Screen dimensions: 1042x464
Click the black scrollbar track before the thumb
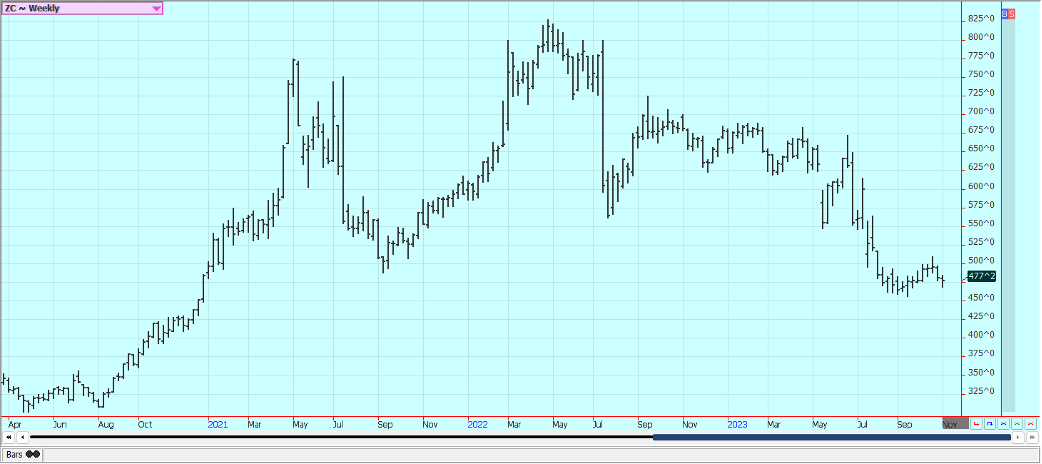click(342, 437)
